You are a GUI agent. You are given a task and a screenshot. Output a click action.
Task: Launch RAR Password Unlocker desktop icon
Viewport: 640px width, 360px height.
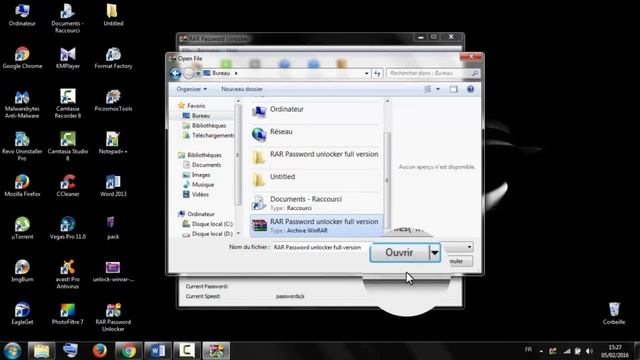(x=113, y=317)
